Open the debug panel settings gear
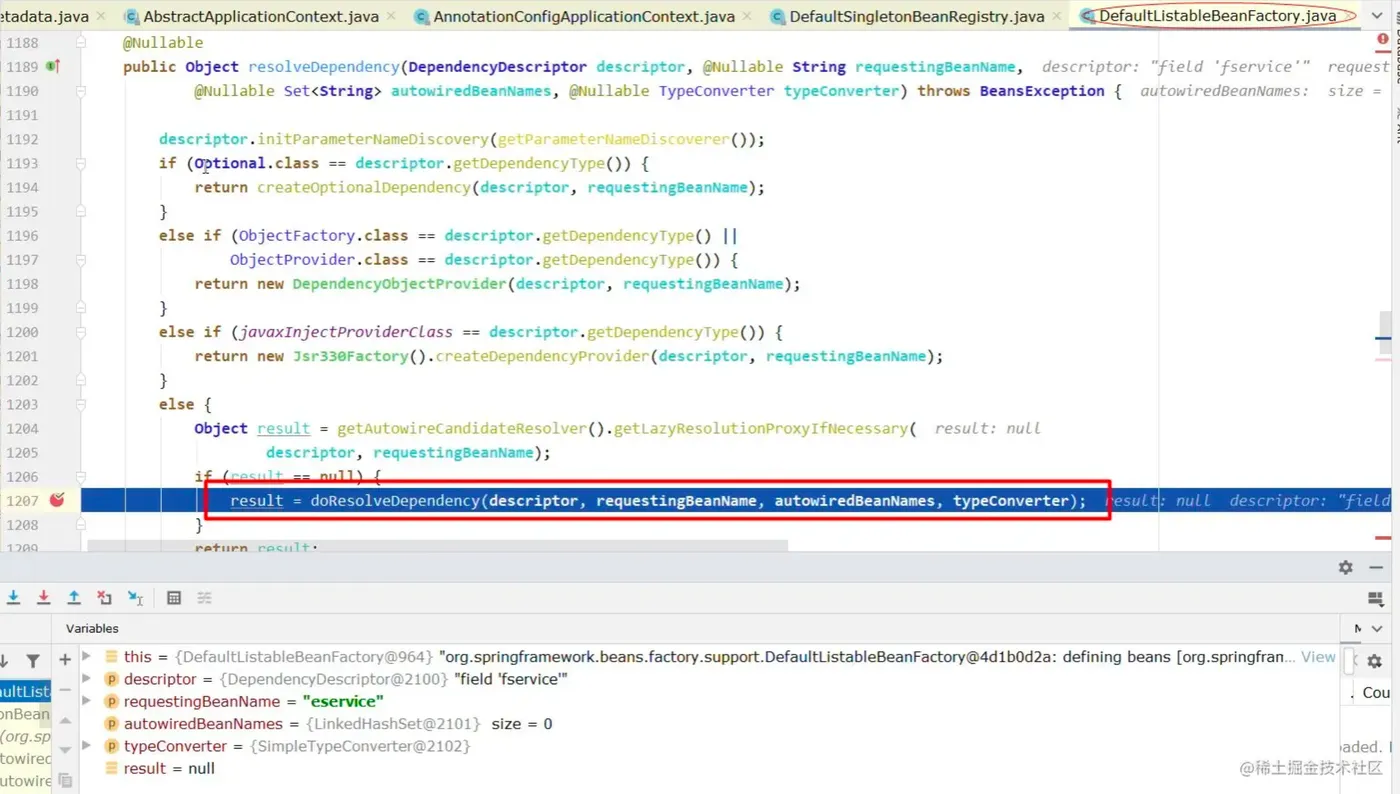 1346,567
